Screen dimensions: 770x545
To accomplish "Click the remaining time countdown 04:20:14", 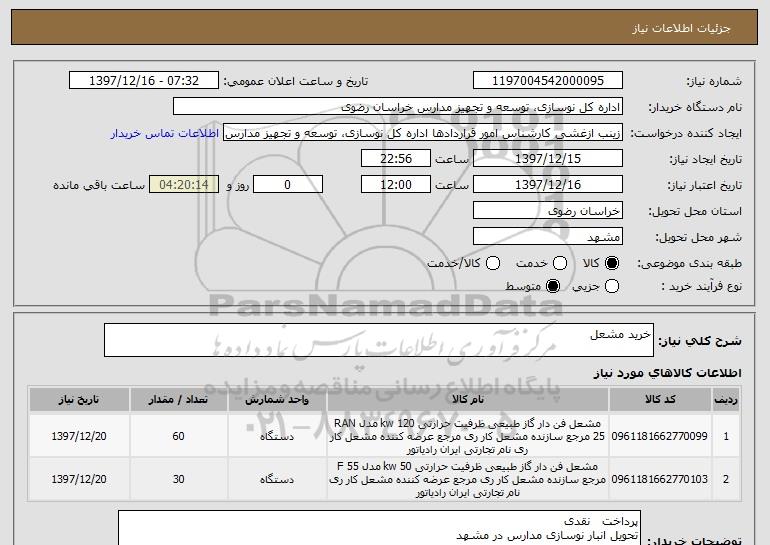I will [184, 185].
